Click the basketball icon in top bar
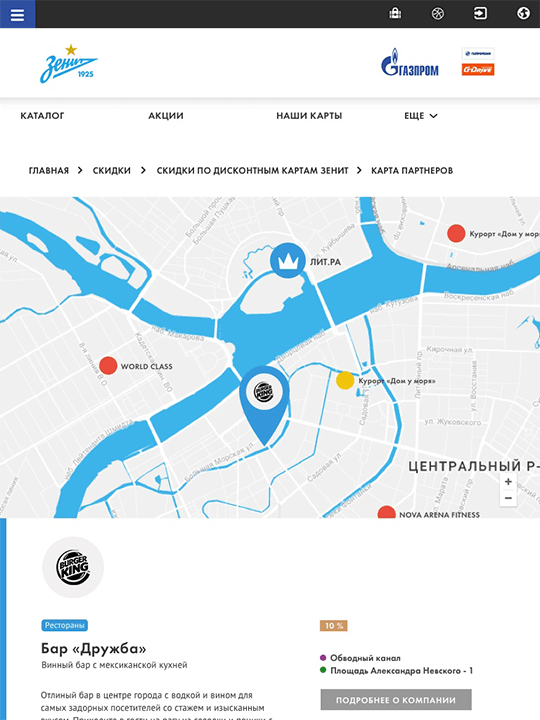This screenshot has height=720, width=540. tap(438, 13)
